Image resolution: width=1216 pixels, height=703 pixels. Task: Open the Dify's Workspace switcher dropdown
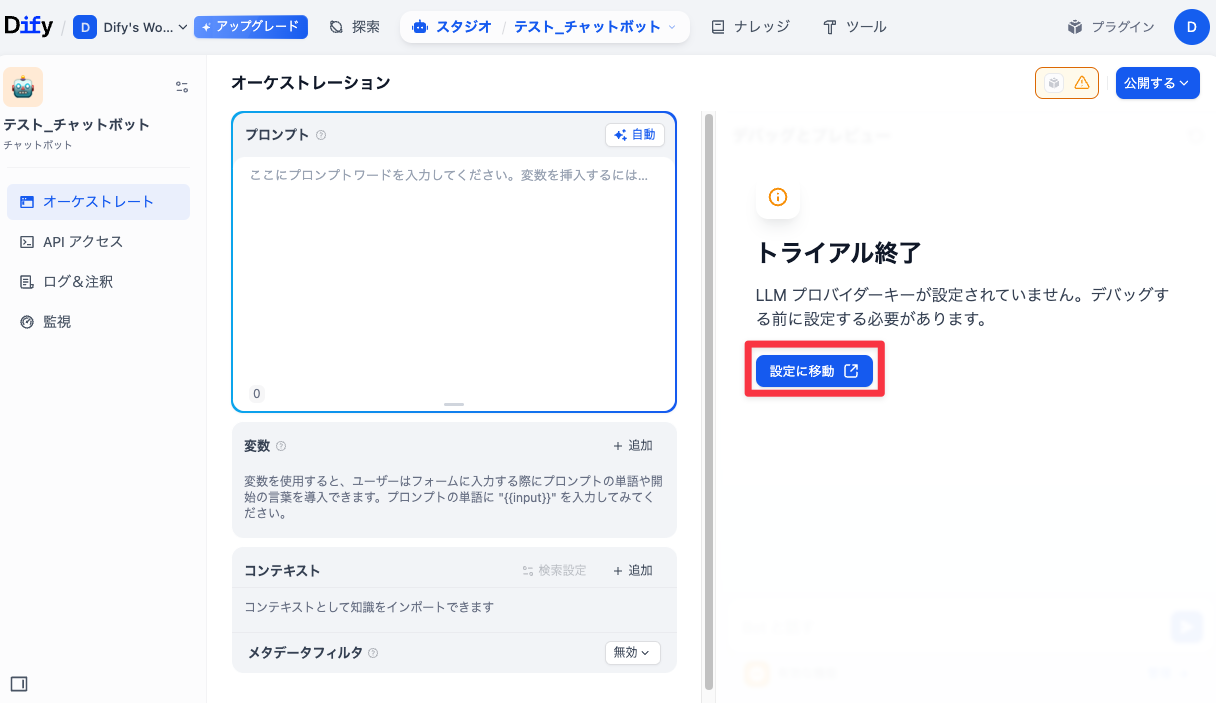click(x=131, y=27)
